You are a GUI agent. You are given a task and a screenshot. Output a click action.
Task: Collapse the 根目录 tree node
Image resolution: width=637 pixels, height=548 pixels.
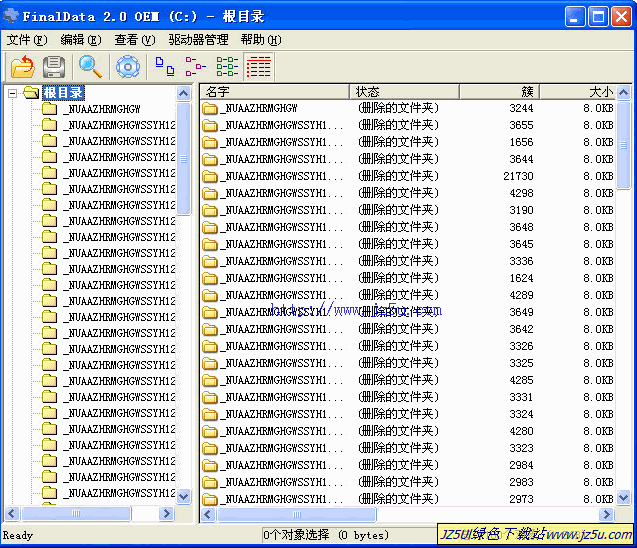coord(13,93)
